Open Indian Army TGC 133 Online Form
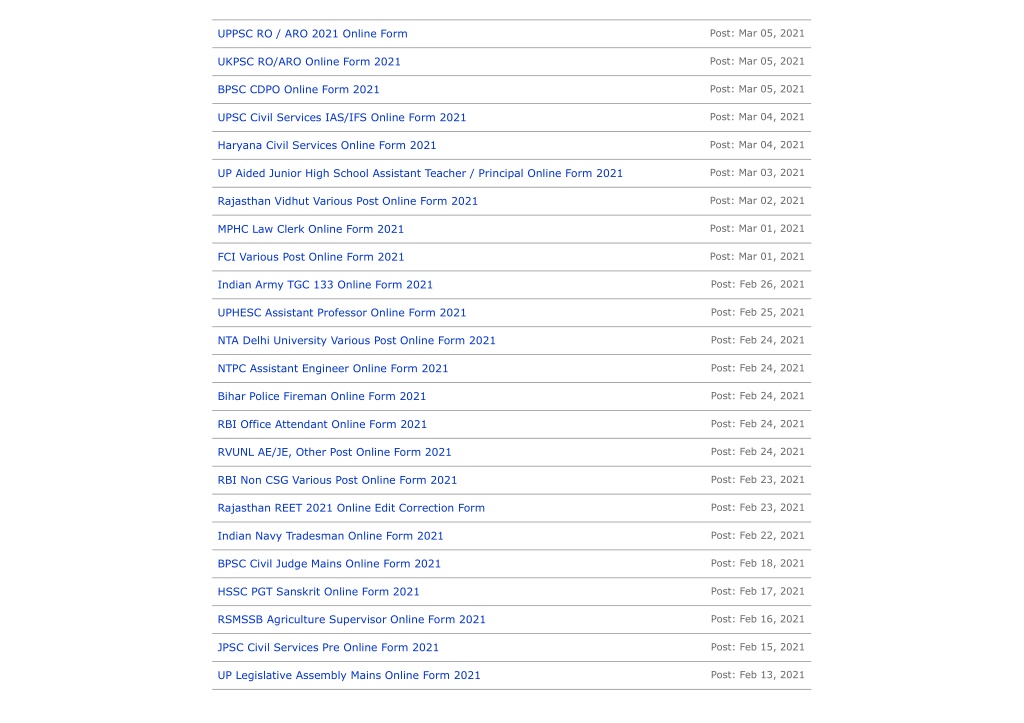1024x723 pixels. (325, 285)
